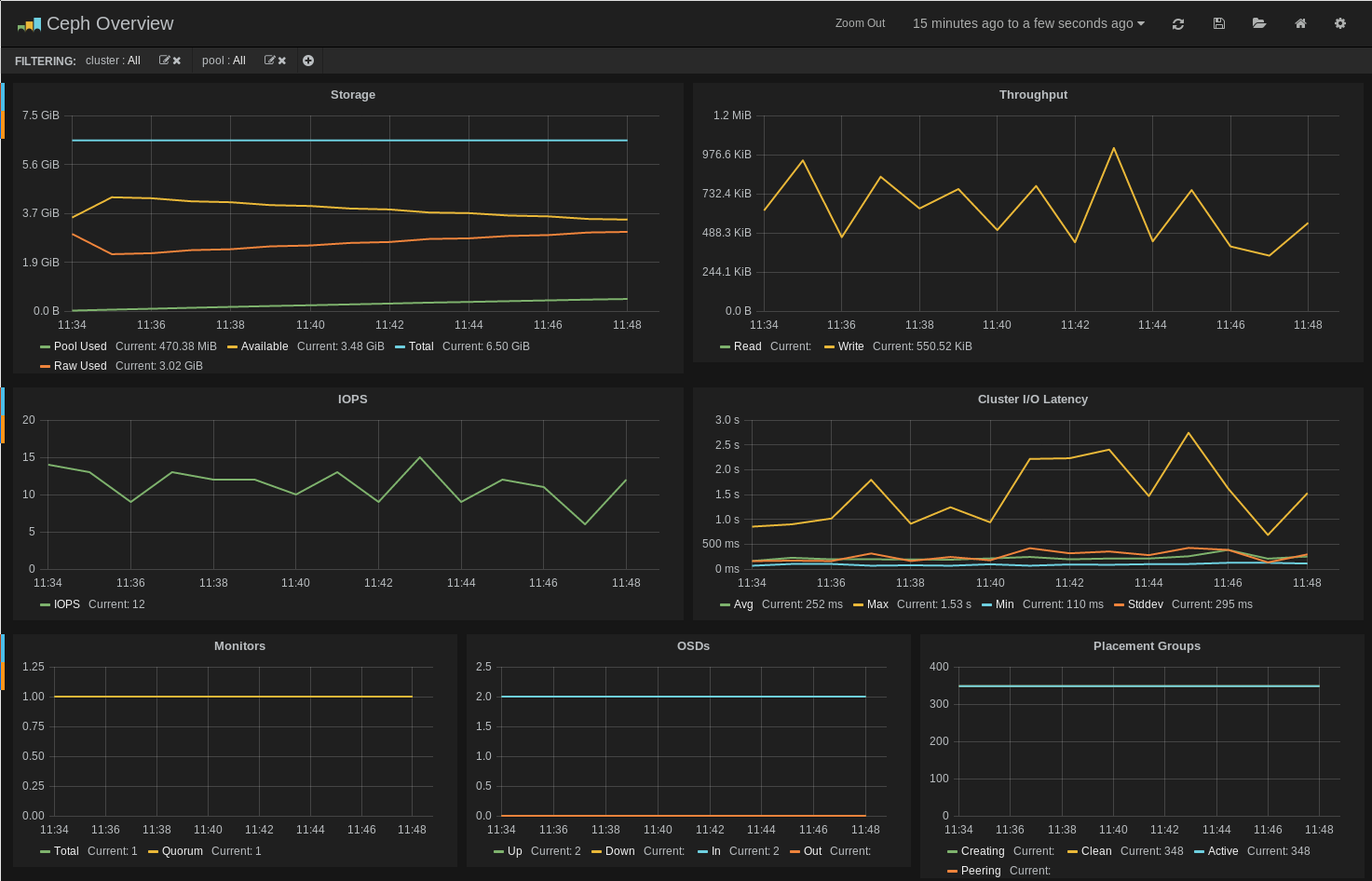Expand the row handle beside IOPS panel

point(3,414)
